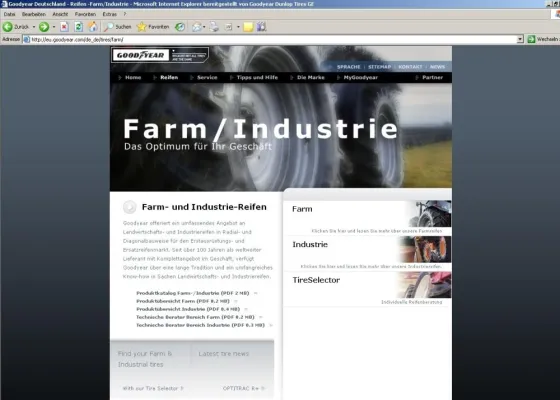Click in the Adresse URL field
This screenshot has height=400, width=560.
point(273,39)
